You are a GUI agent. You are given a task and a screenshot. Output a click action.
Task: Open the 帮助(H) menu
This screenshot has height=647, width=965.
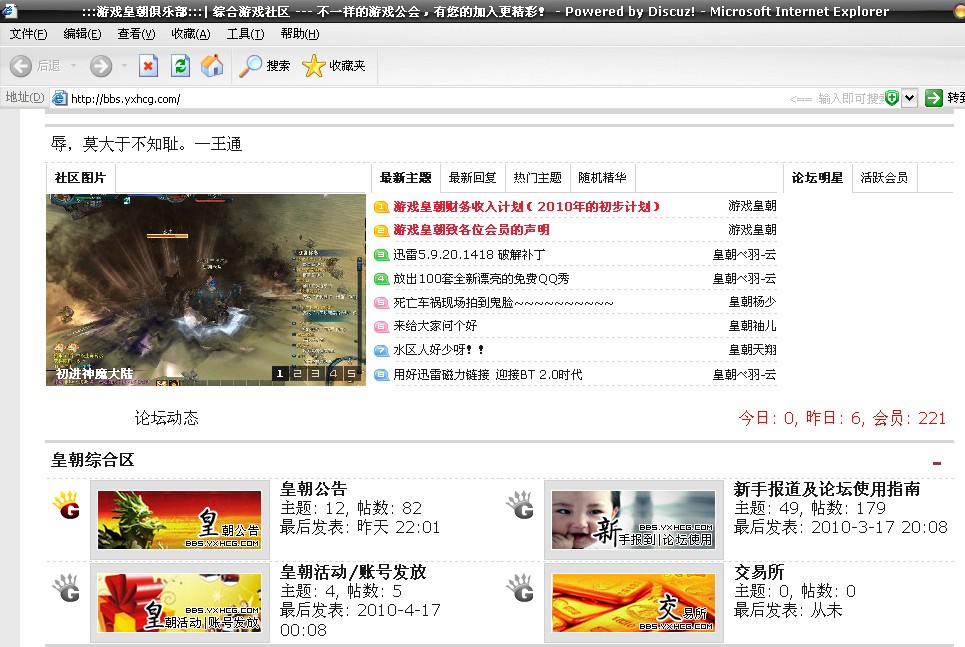[300, 34]
